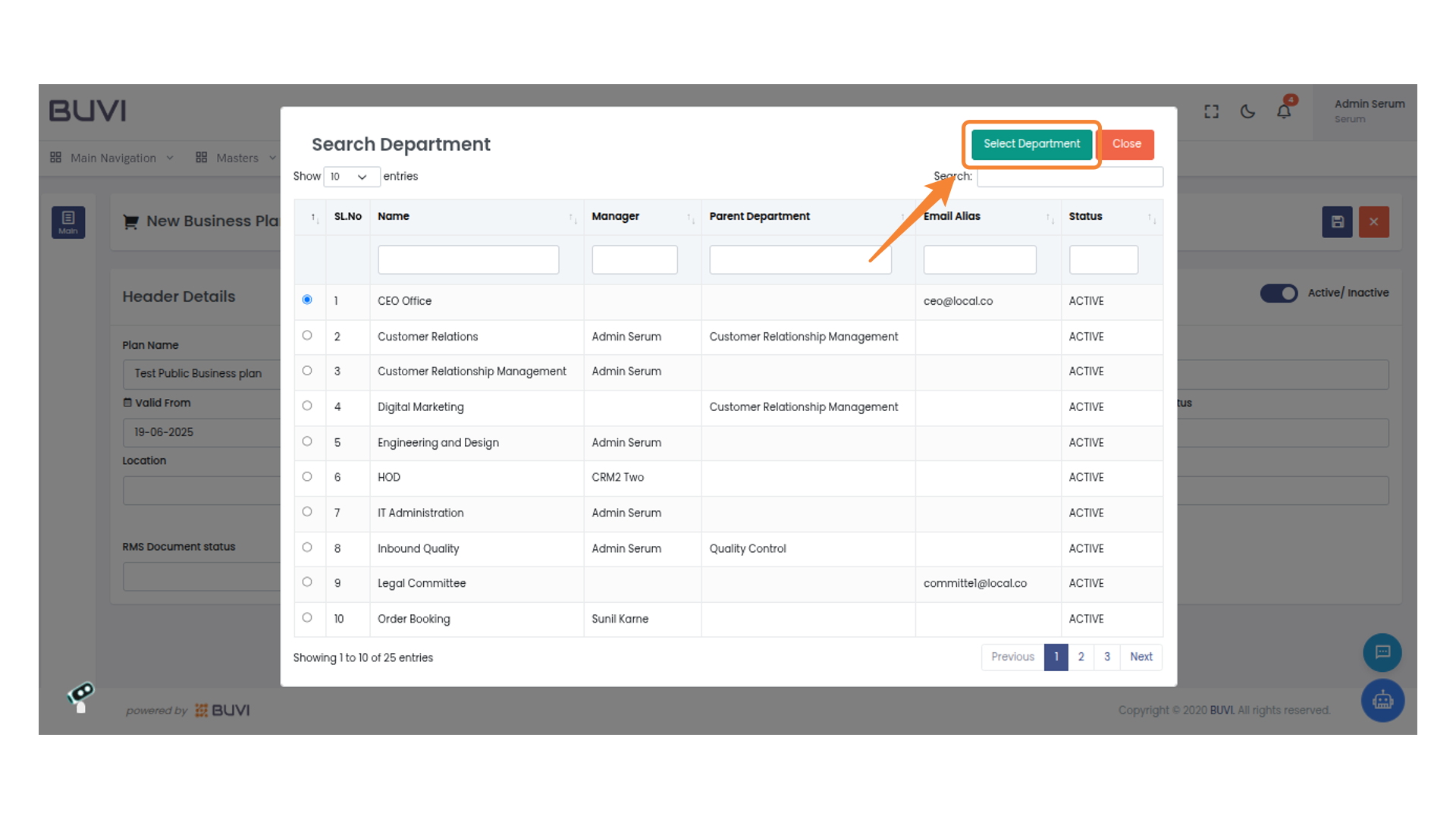Toggle the Active/Inactive switch
Image resolution: width=1456 pixels, height=819 pixels.
coord(1279,293)
